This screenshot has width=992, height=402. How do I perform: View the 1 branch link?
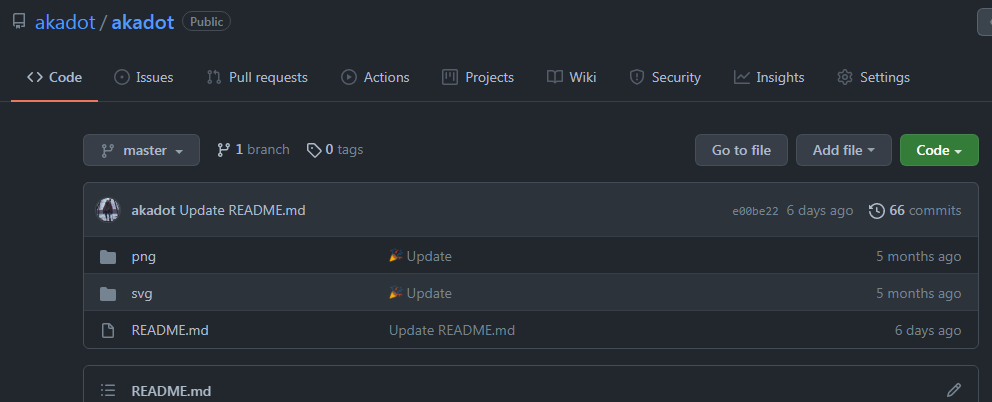[253, 150]
